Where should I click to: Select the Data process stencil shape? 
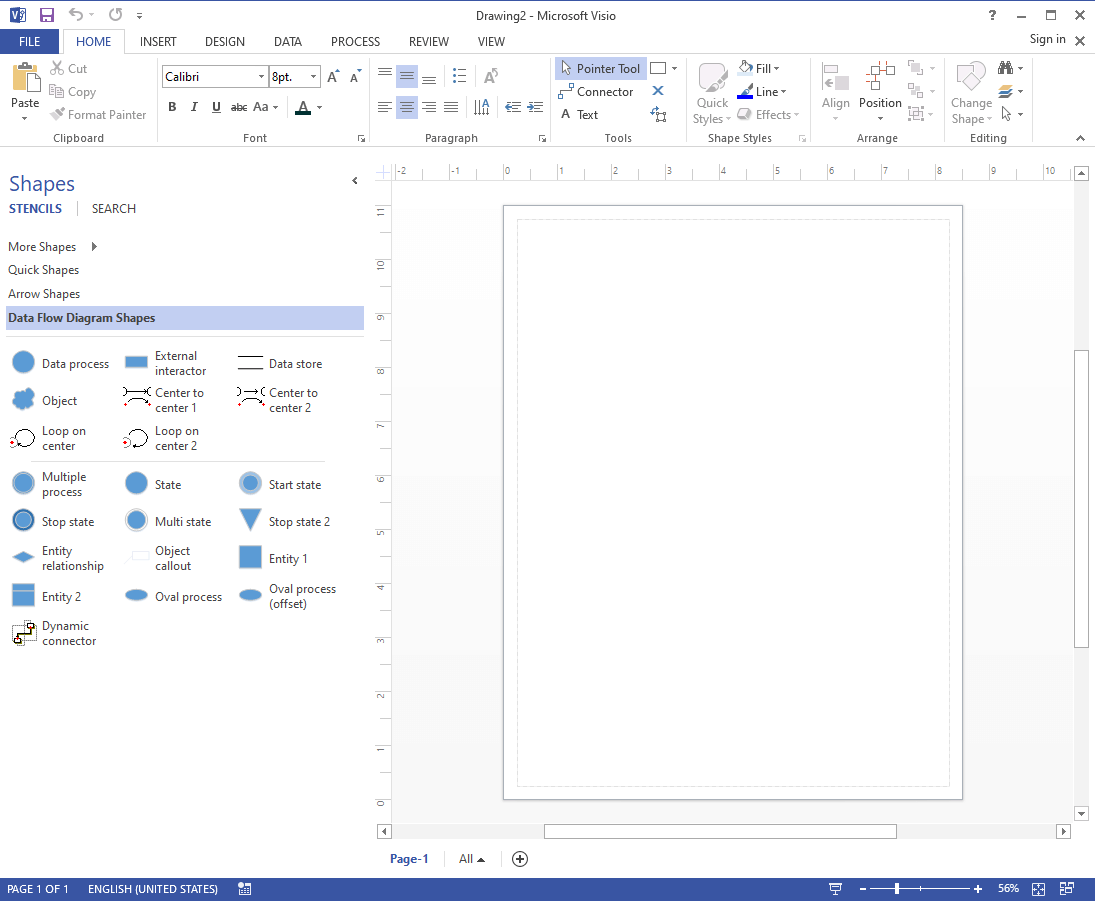click(x=23, y=362)
